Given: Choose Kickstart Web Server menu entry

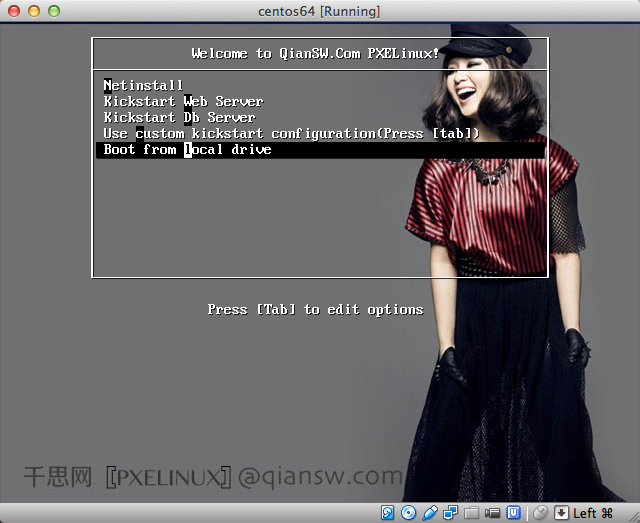Looking at the screenshot, I should pyautogui.click(x=184, y=102).
